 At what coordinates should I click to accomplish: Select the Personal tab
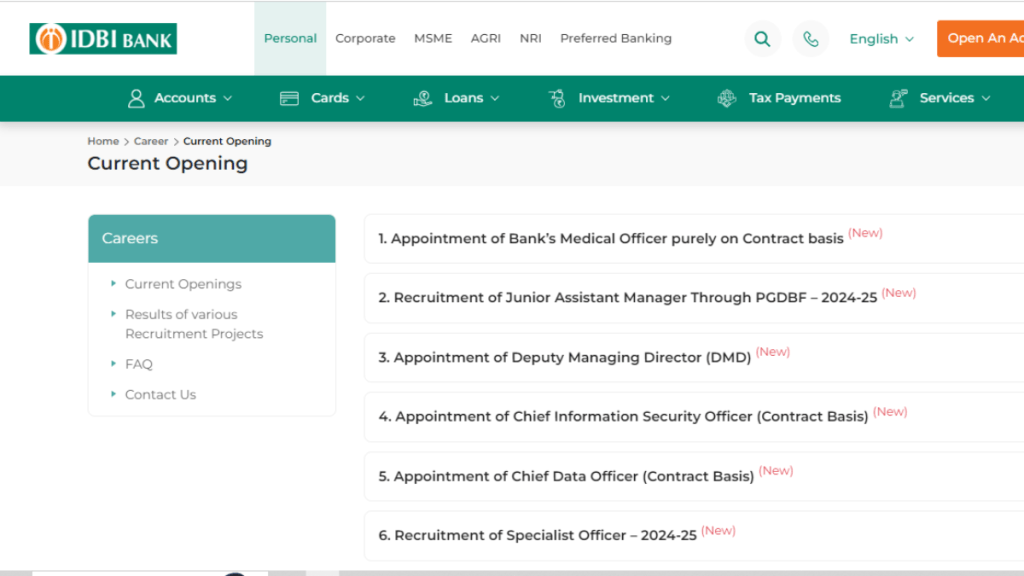click(290, 39)
